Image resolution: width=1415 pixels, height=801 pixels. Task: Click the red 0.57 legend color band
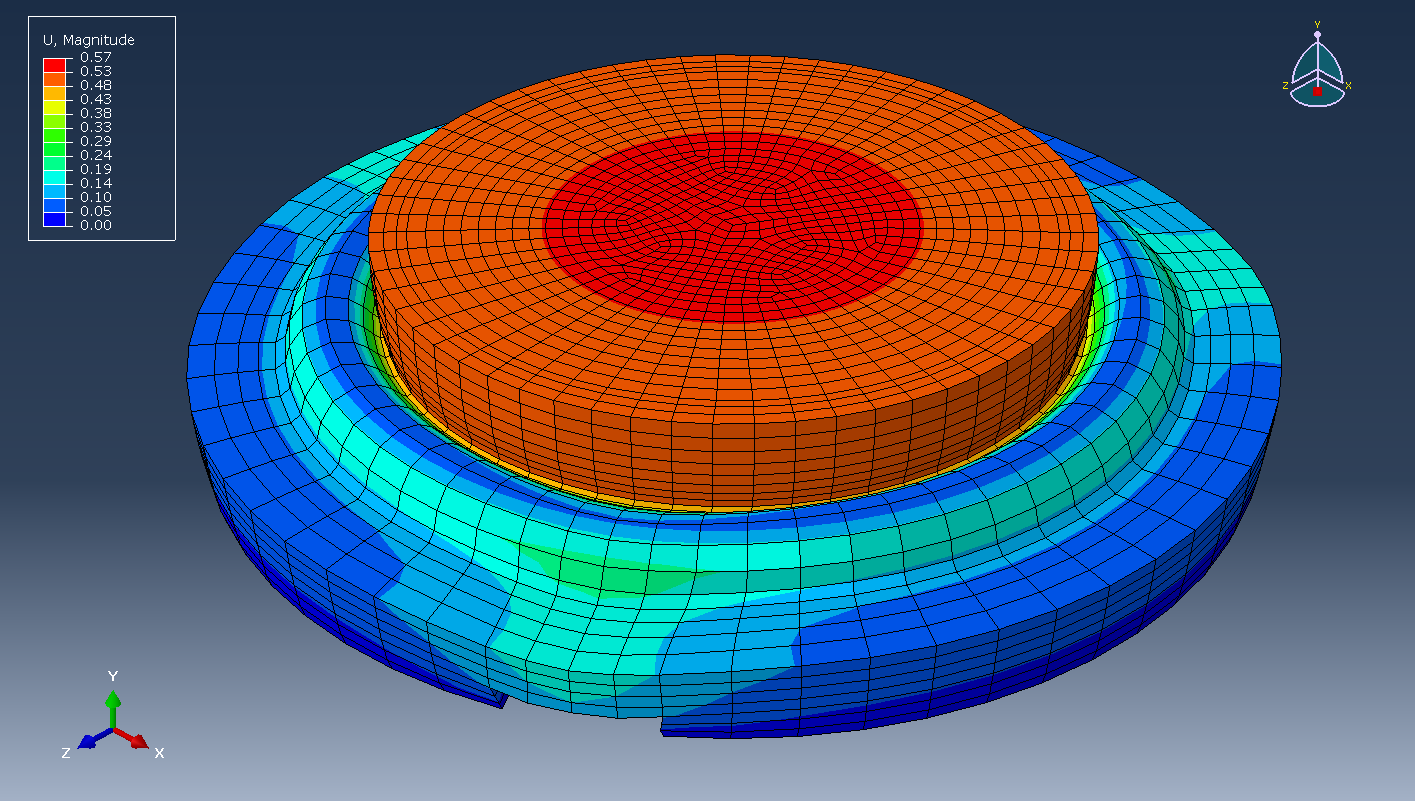click(x=54, y=64)
